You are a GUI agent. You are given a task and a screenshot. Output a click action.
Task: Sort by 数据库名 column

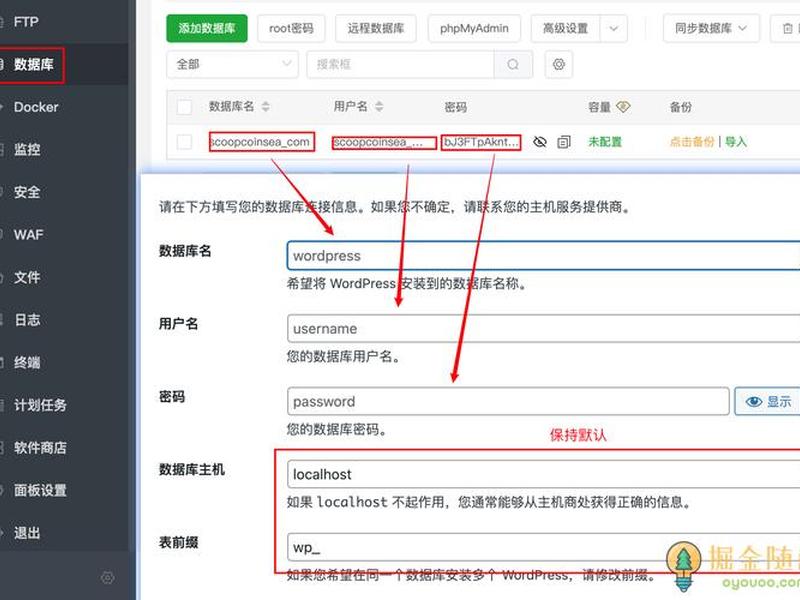click(x=265, y=107)
